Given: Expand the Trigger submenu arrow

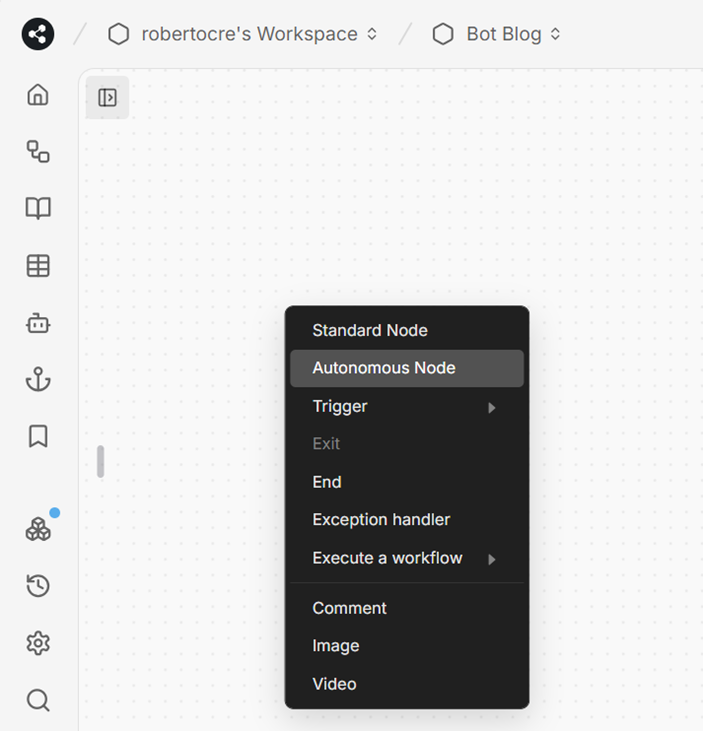Looking at the screenshot, I should pyautogui.click(x=491, y=408).
